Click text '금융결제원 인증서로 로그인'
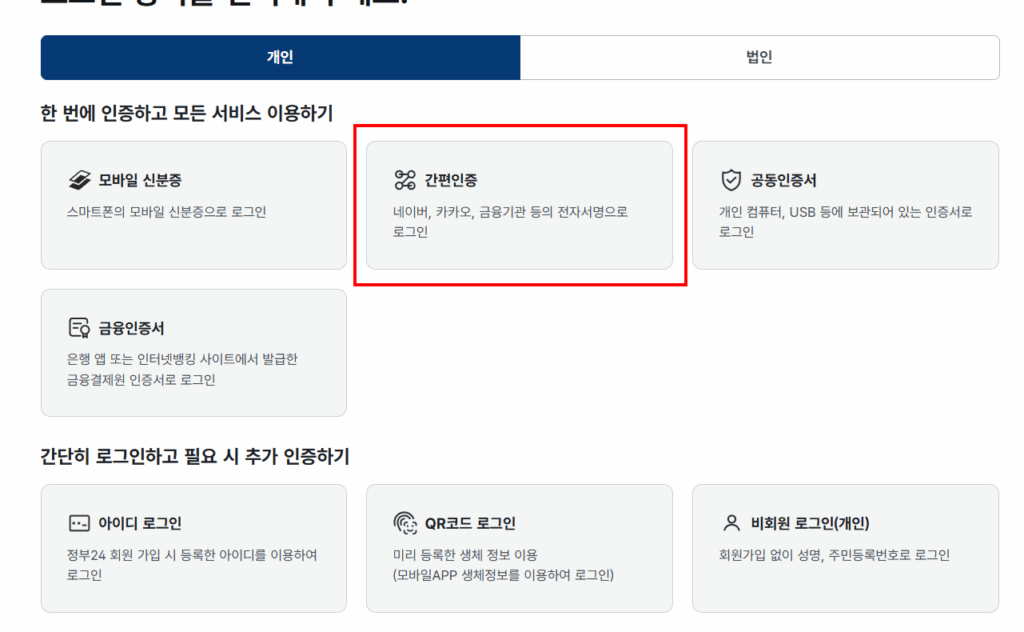This screenshot has height=632, width=1024. [x=141, y=380]
